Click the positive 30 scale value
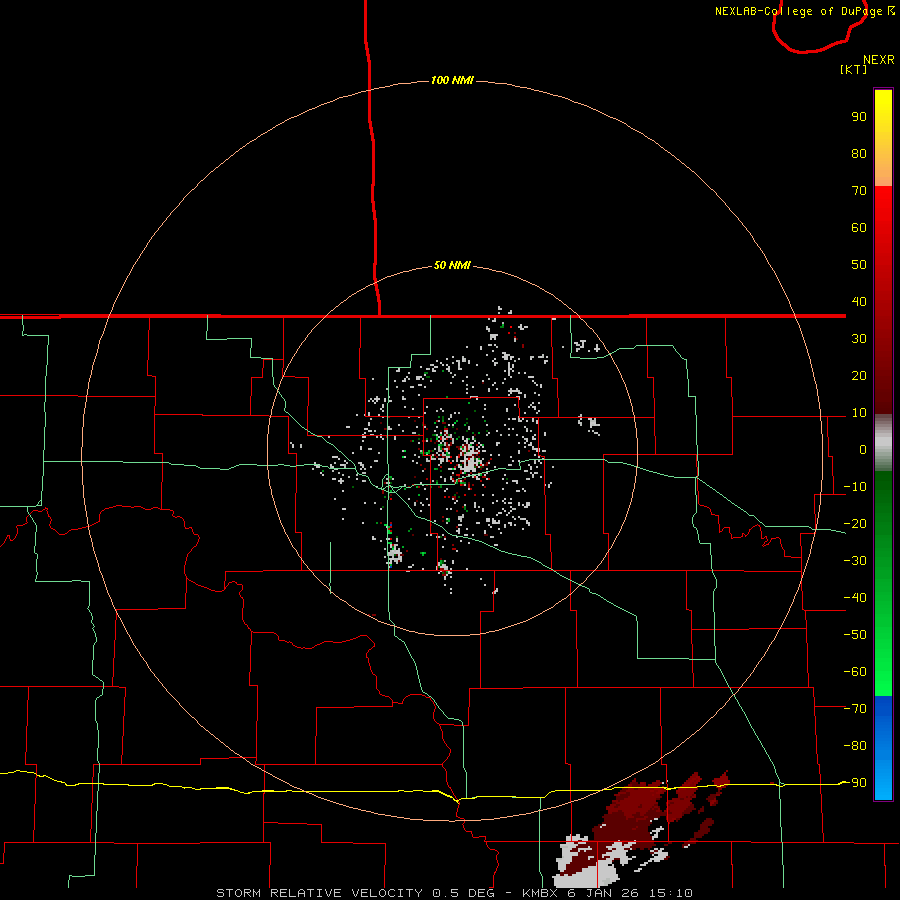The height and width of the screenshot is (900, 900). (x=859, y=339)
